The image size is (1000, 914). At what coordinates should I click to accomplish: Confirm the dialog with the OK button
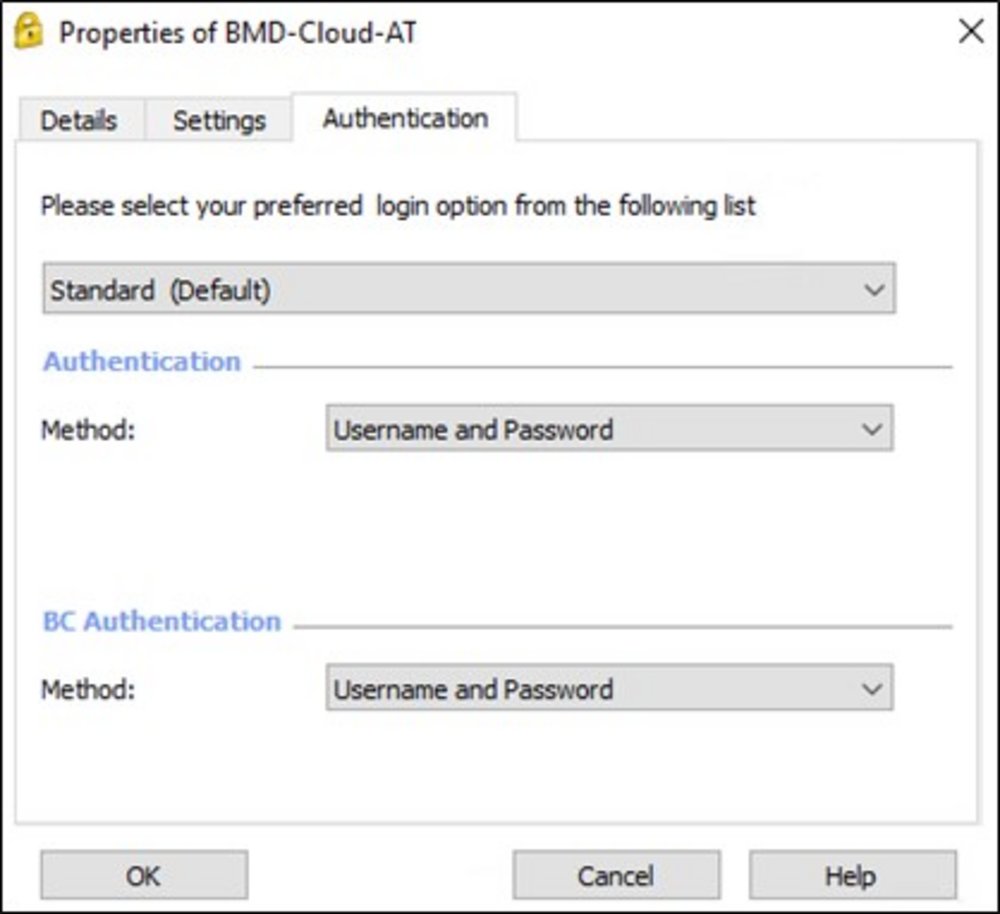coord(144,876)
